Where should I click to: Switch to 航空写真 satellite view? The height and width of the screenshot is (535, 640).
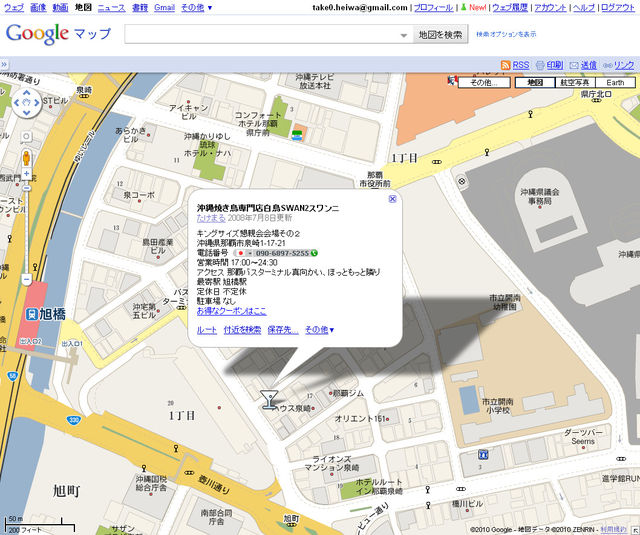tap(575, 82)
